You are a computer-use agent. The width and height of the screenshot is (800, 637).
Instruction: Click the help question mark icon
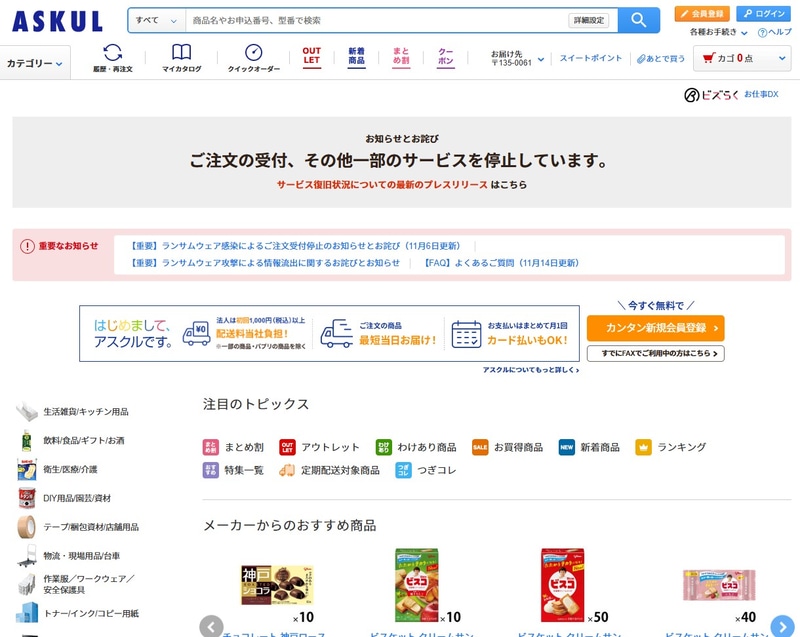pos(762,33)
